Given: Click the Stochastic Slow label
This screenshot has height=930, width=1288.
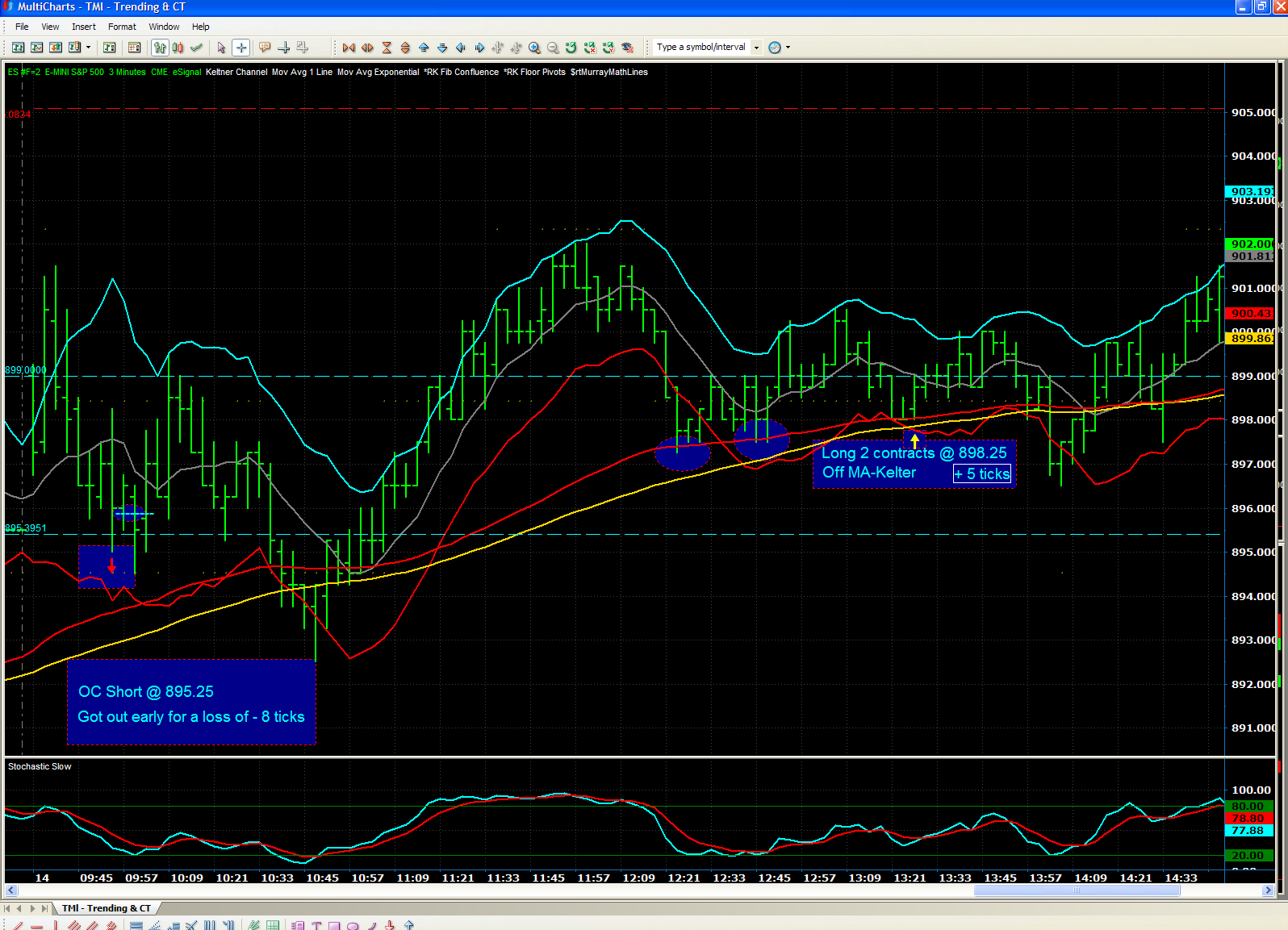Looking at the screenshot, I should (40, 766).
